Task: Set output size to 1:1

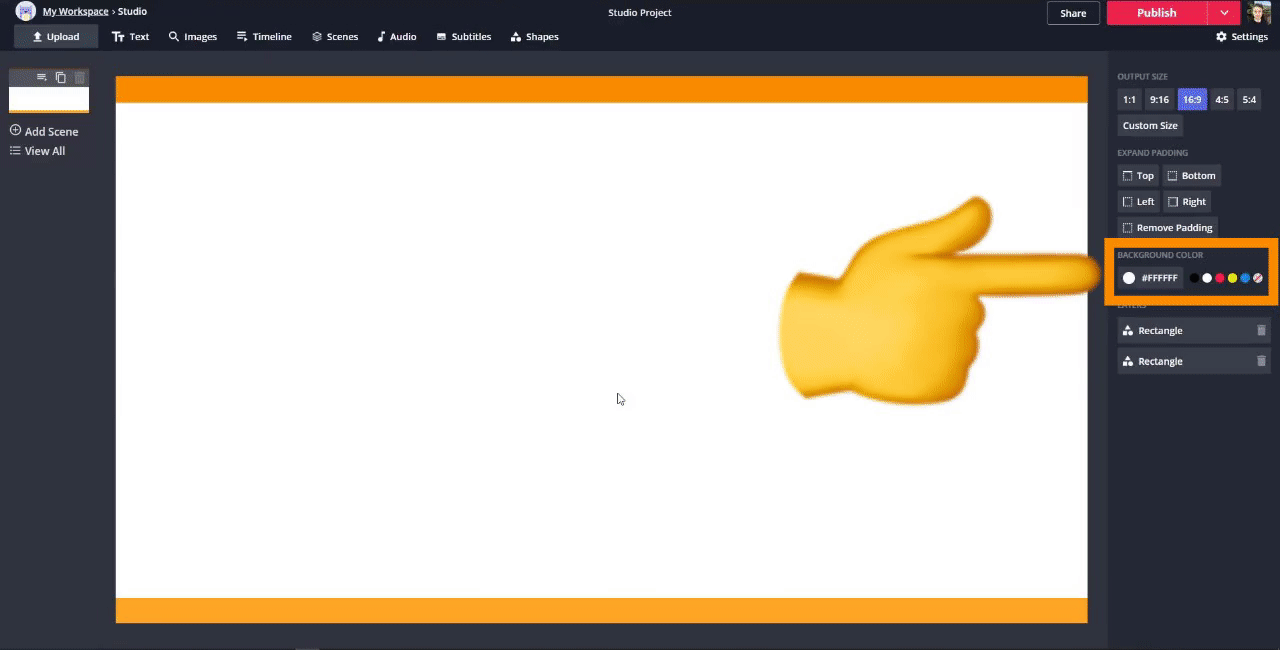Action: pos(1129,100)
